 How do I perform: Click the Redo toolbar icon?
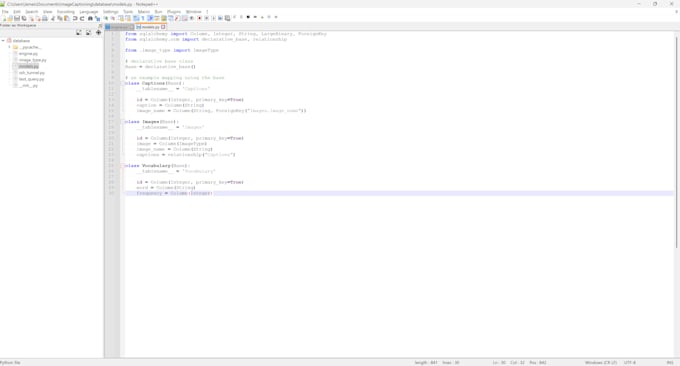coord(82,18)
